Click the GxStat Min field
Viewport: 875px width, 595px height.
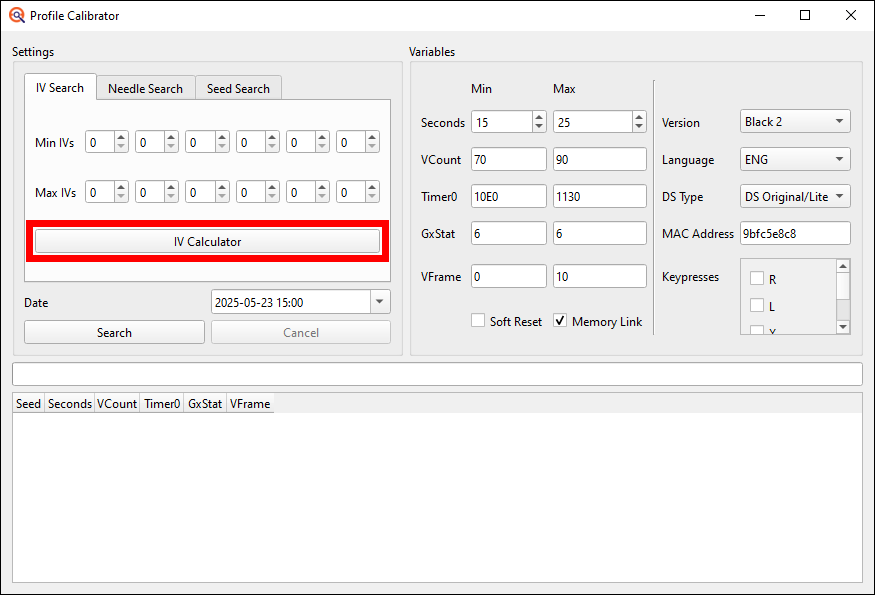click(509, 233)
